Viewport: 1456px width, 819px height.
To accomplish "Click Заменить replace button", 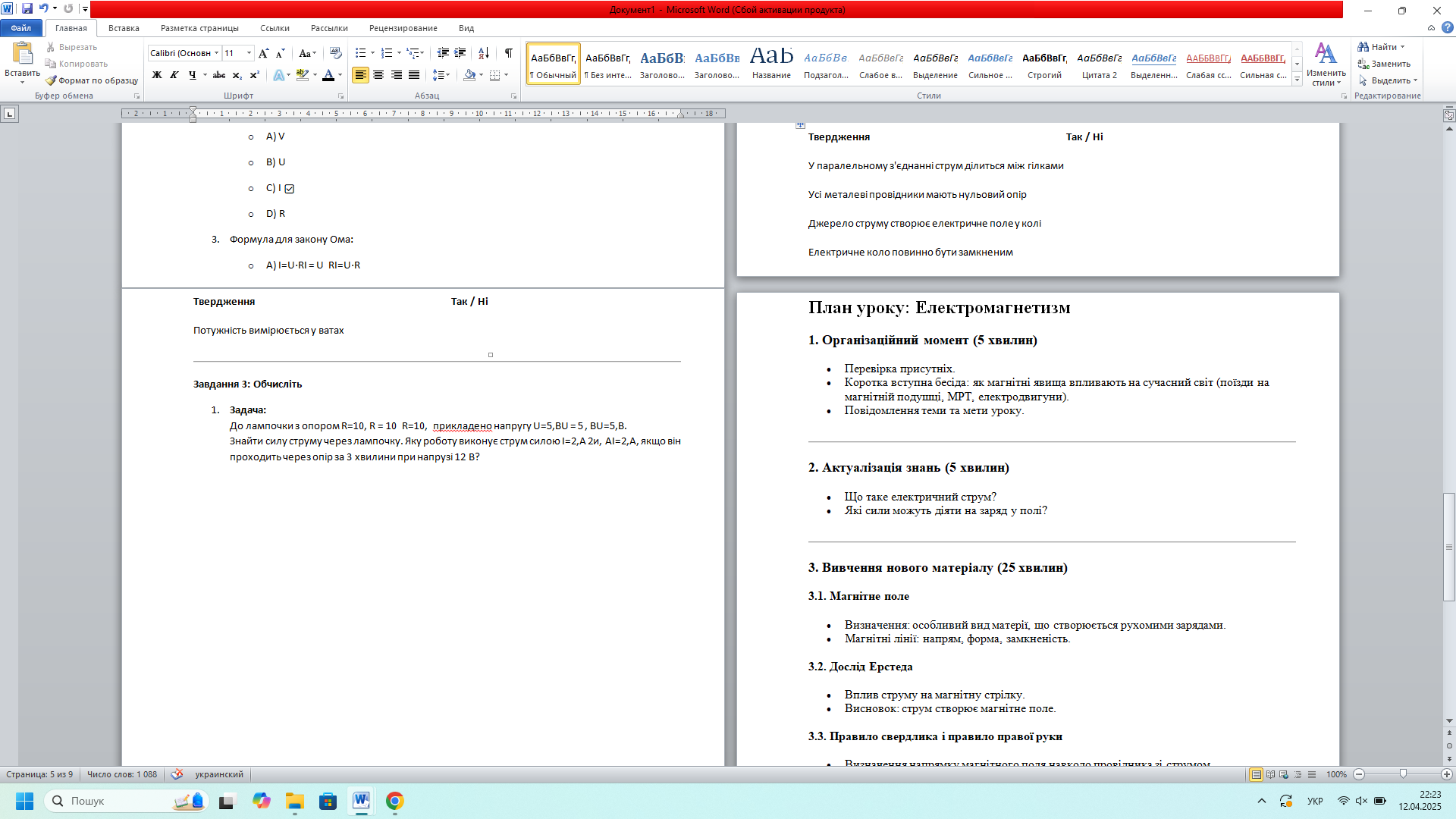I will tap(1384, 64).
